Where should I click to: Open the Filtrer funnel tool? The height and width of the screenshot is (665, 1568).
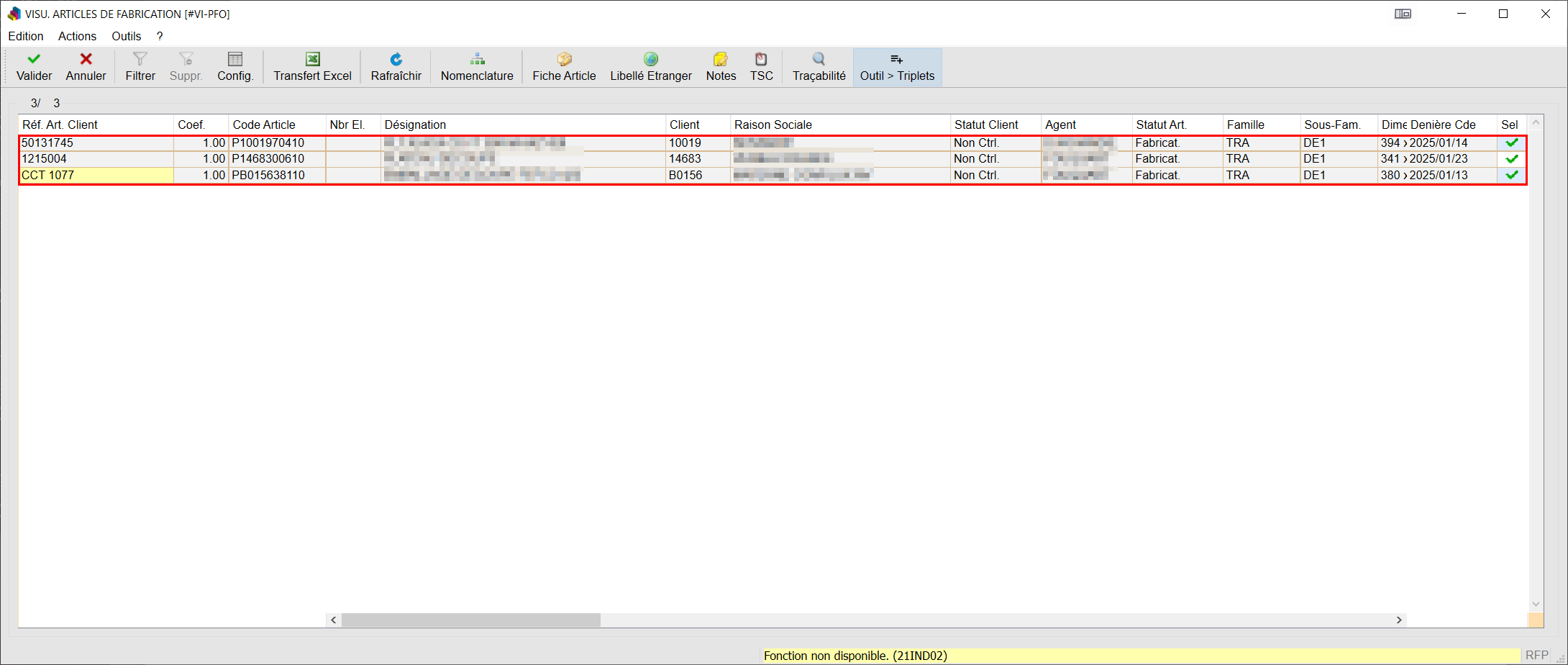pyautogui.click(x=140, y=66)
